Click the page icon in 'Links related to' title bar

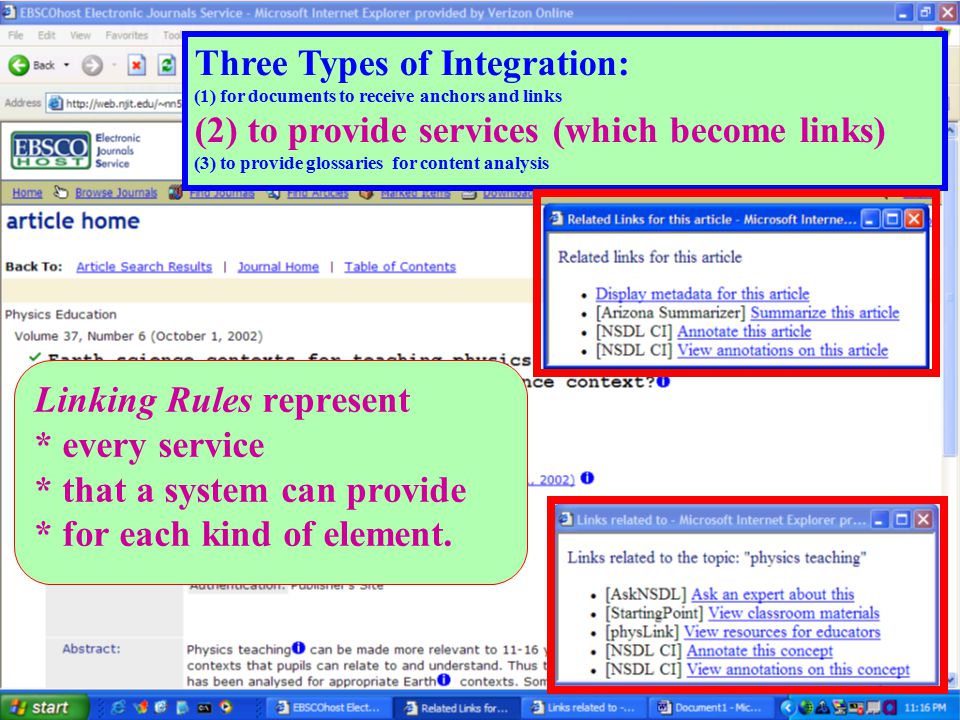click(x=566, y=520)
